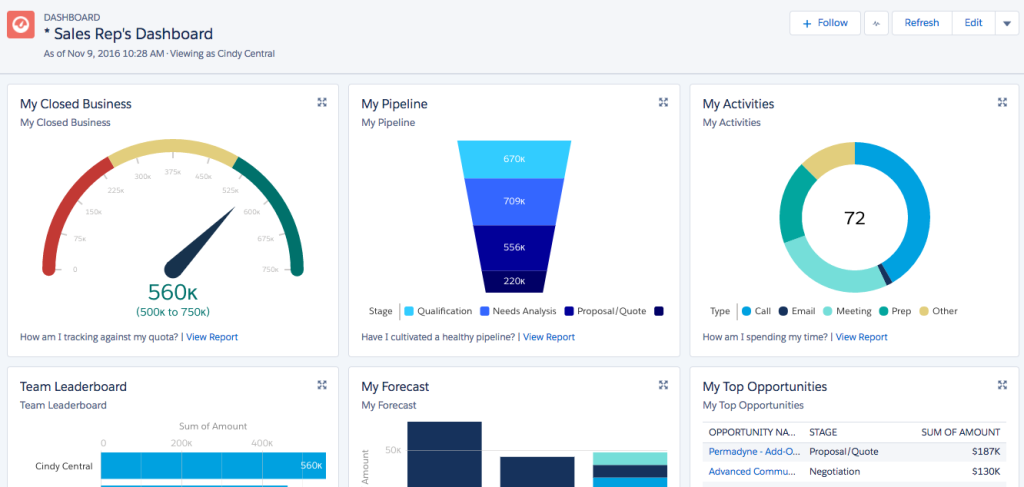
Task: Expand the Team Leaderboard panel
Action: (322, 385)
